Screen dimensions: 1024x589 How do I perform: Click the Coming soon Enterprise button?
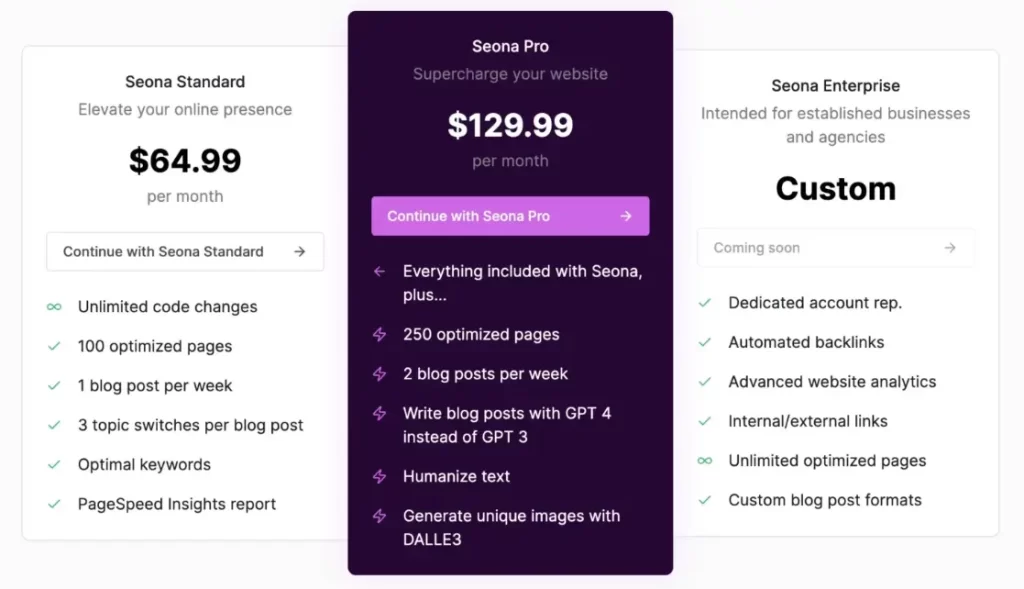coord(835,248)
